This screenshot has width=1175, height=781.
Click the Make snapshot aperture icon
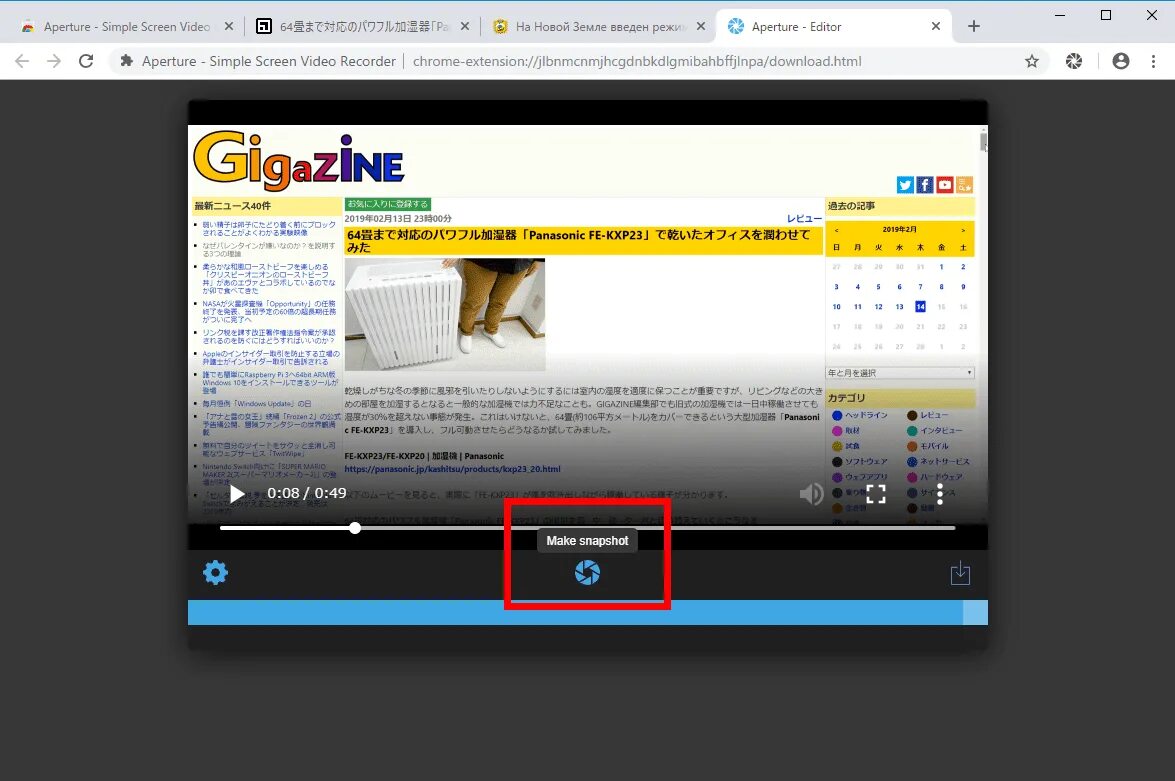click(587, 573)
